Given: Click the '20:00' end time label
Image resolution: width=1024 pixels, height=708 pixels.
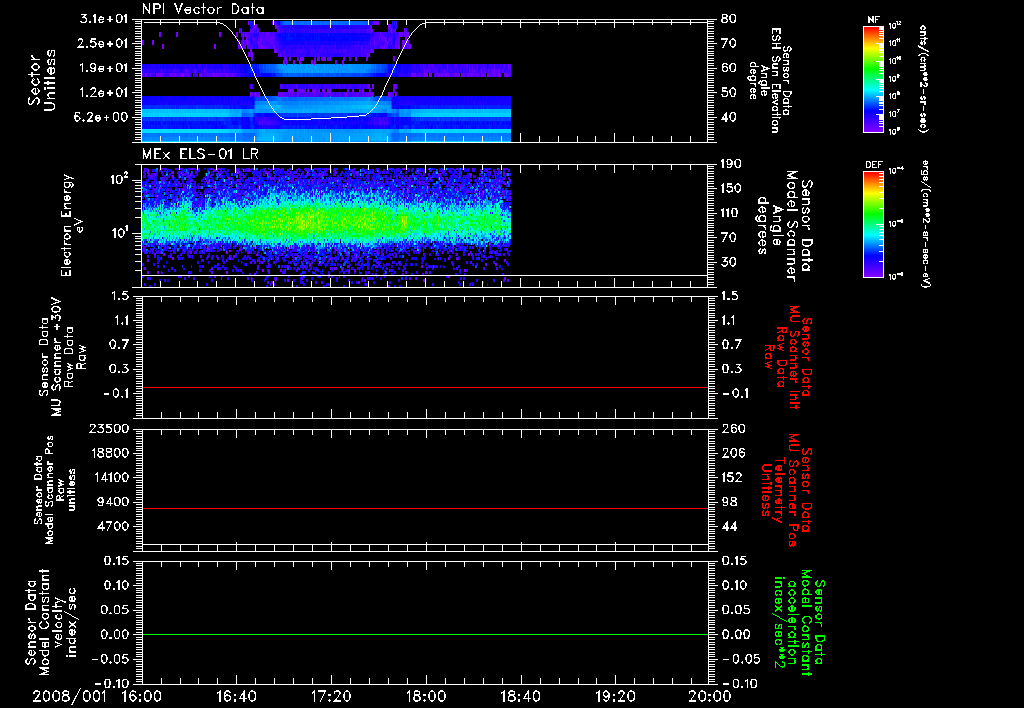Looking at the screenshot, I should click(x=710, y=696).
